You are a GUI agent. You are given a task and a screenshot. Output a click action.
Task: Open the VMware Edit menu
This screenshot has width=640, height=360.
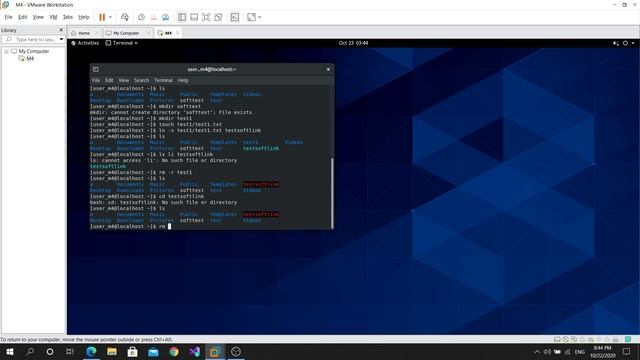point(22,17)
